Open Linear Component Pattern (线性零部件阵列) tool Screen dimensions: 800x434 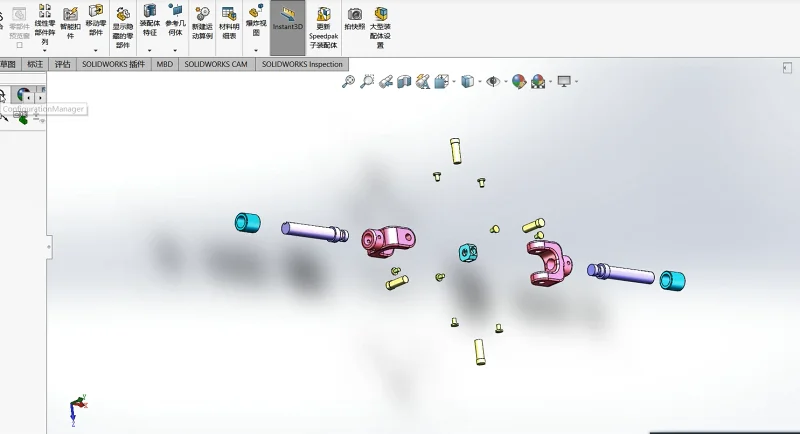click(45, 24)
